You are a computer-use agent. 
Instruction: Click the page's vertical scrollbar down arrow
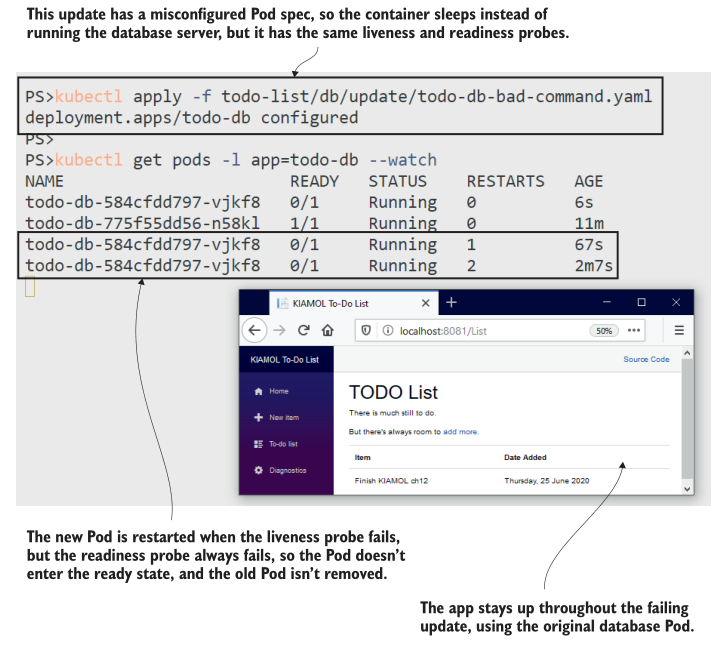[687, 487]
